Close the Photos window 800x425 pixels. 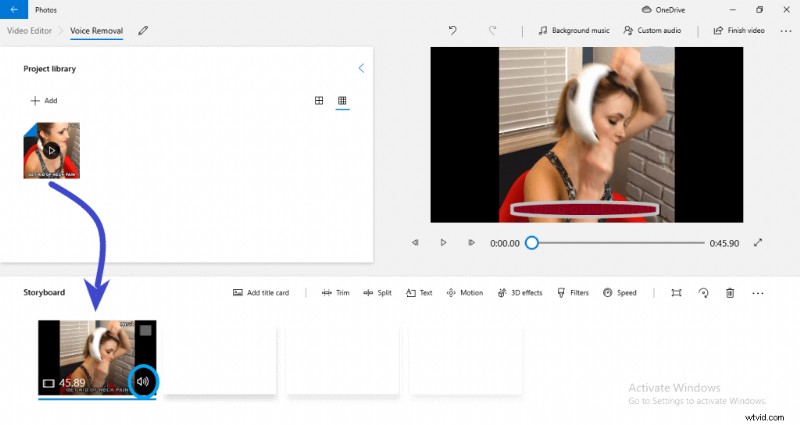786,10
